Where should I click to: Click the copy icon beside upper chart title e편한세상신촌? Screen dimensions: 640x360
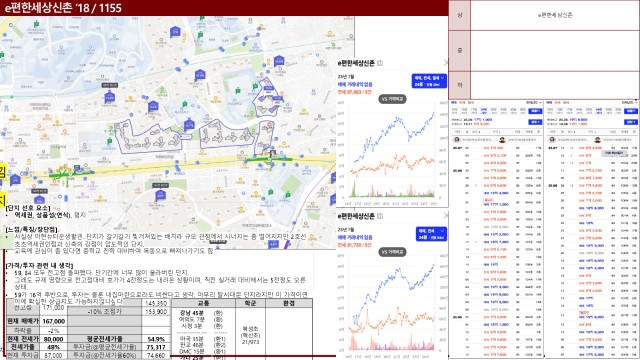click(x=380, y=63)
